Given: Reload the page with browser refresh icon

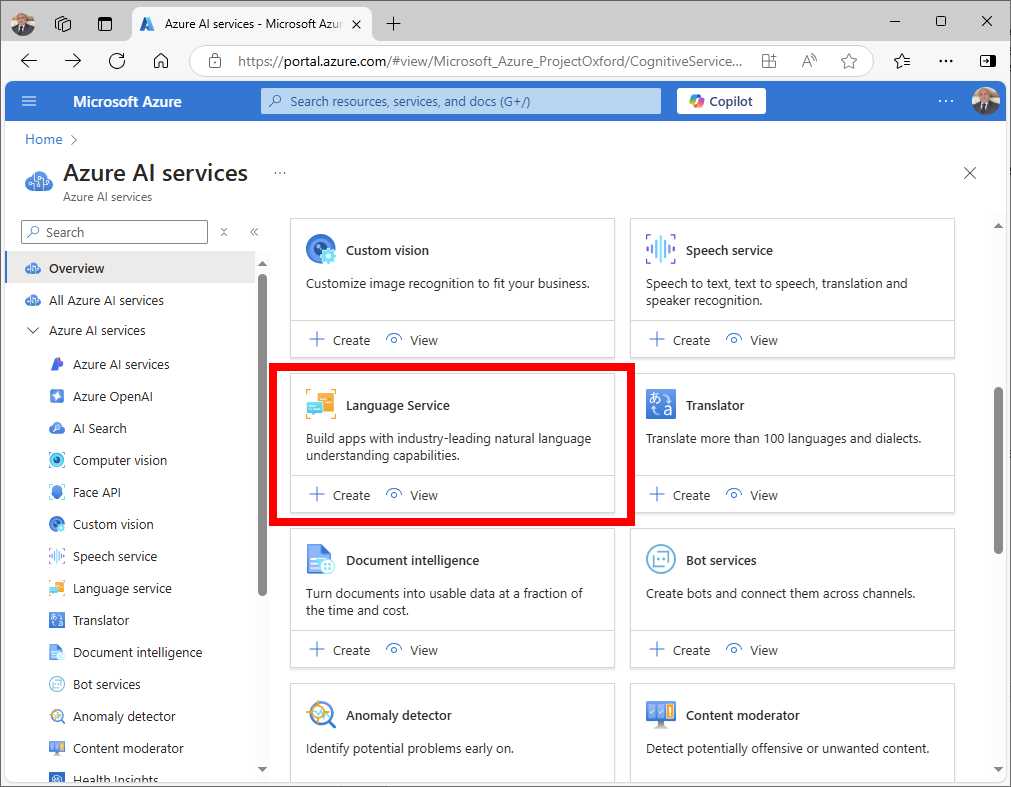Looking at the screenshot, I should 117,61.
